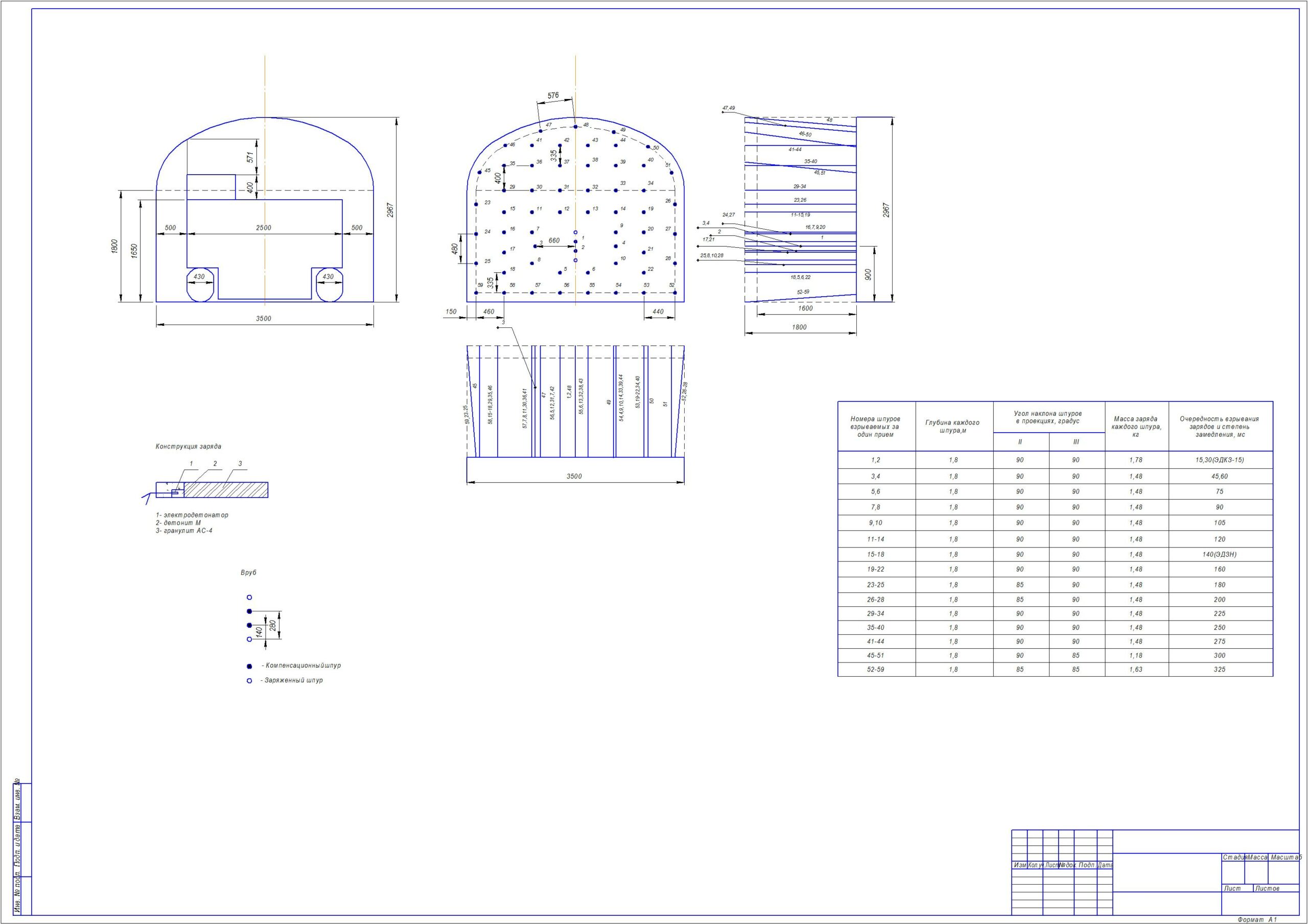Screen dimensions: 1308x924
Task: Click the table row label '15-18'
Action: point(876,554)
